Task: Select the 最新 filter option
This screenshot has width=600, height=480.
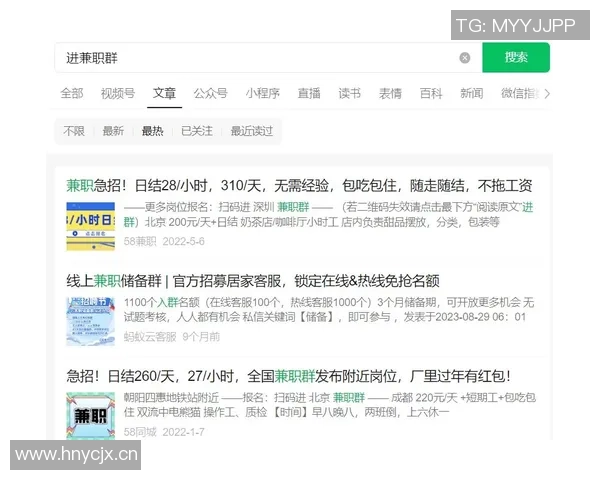Action: point(113,131)
